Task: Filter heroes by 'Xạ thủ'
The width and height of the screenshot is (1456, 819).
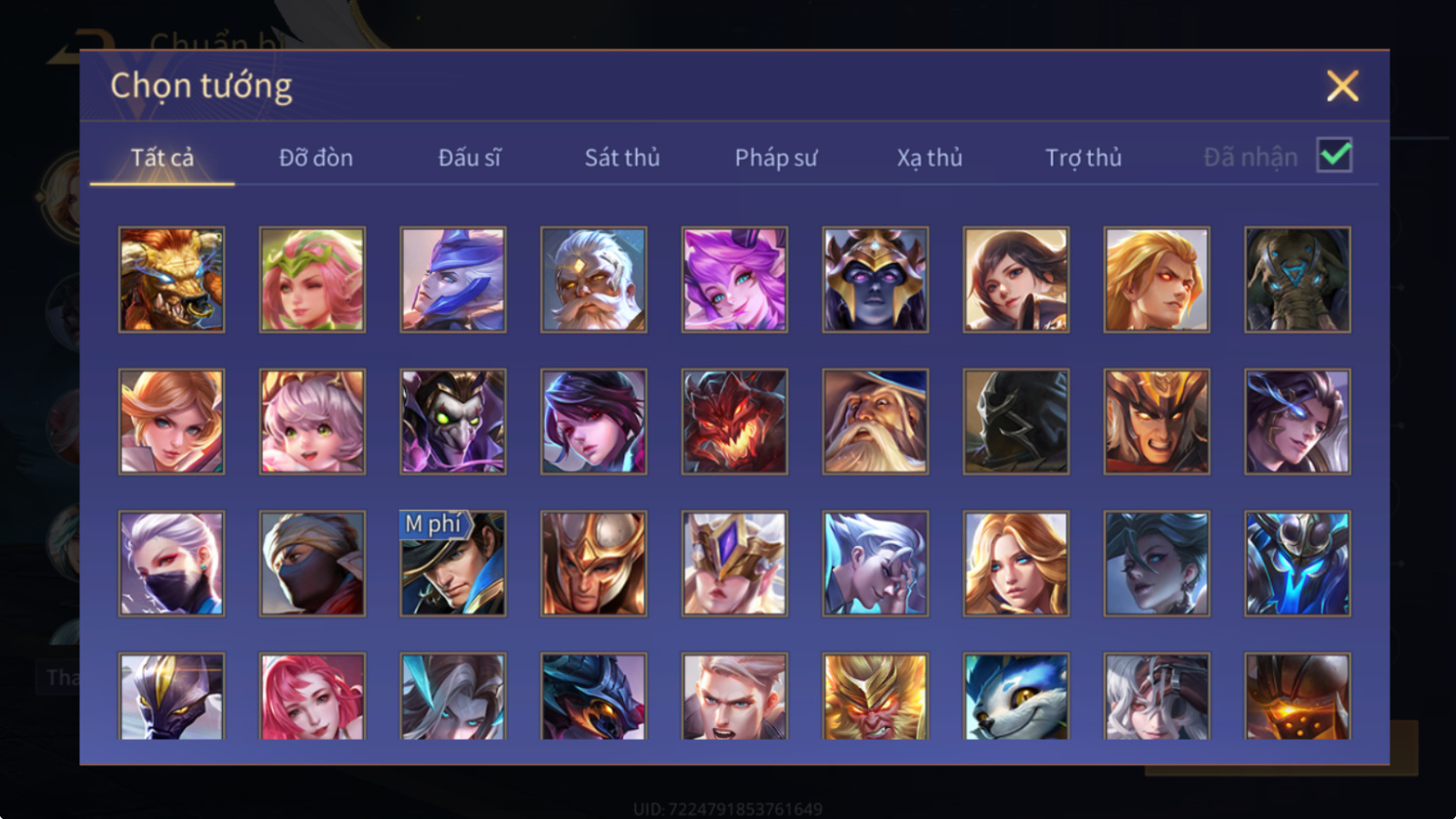Action: pyautogui.click(x=930, y=158)
